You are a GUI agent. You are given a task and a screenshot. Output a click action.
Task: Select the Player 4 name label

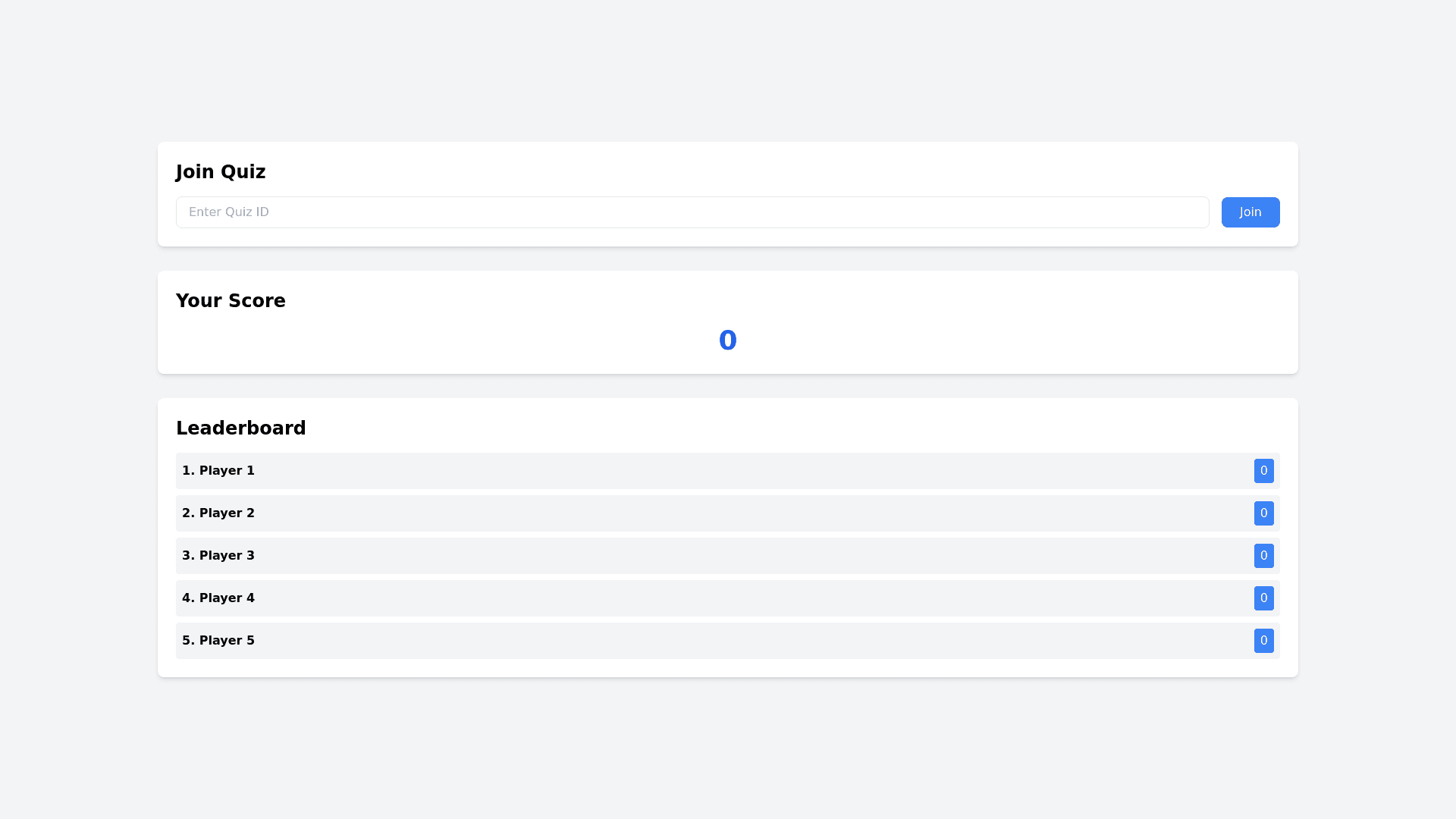(218, 598)
